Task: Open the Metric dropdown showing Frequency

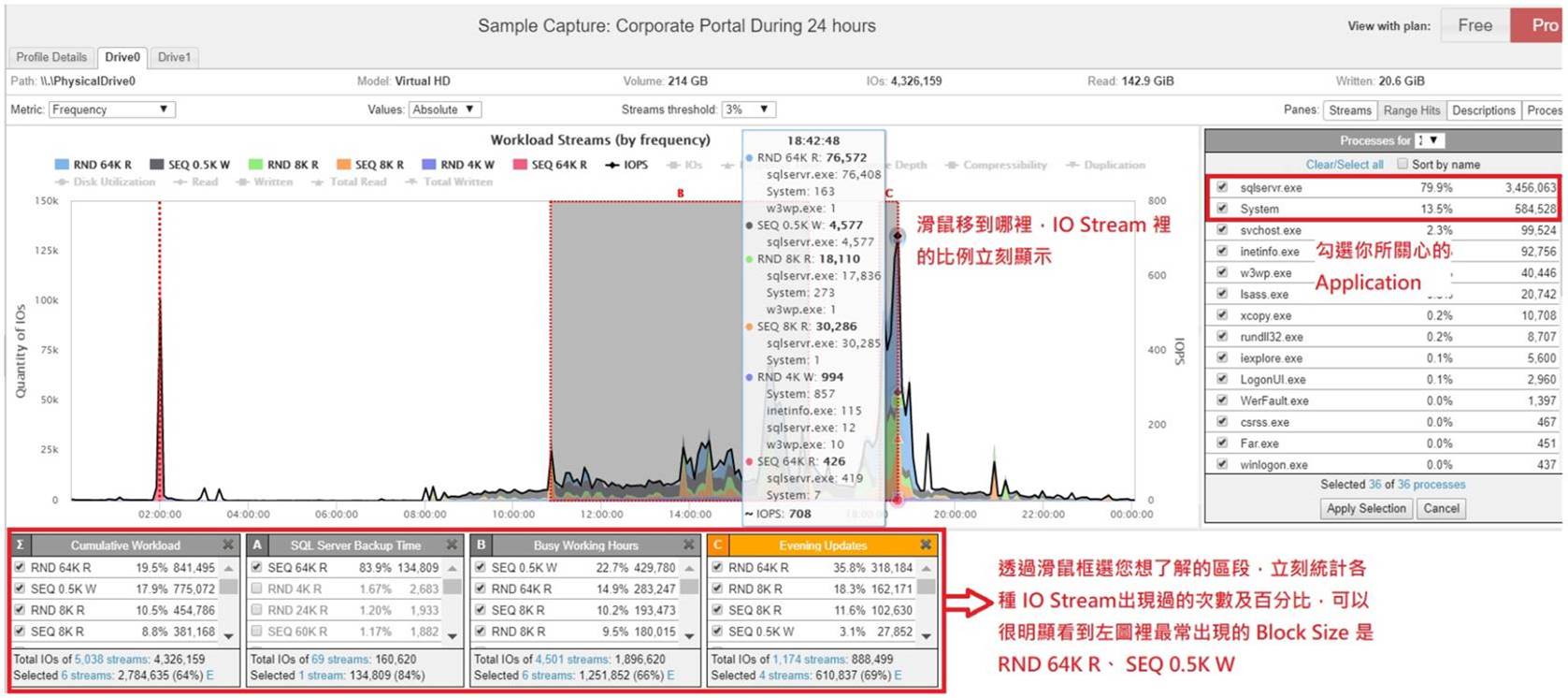Action: [111, 109]
